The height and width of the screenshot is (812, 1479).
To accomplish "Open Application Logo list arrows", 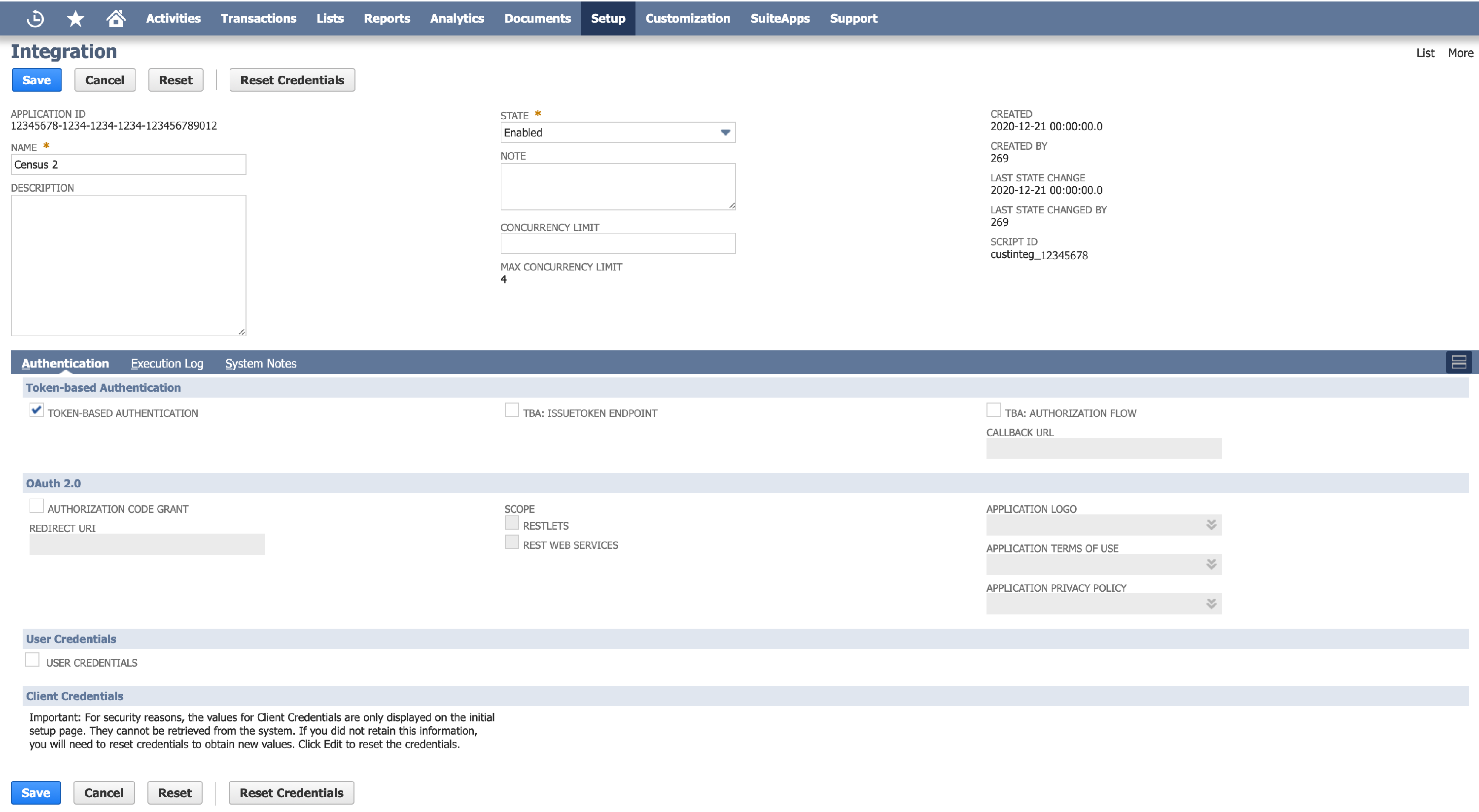I will [1211, 525].
